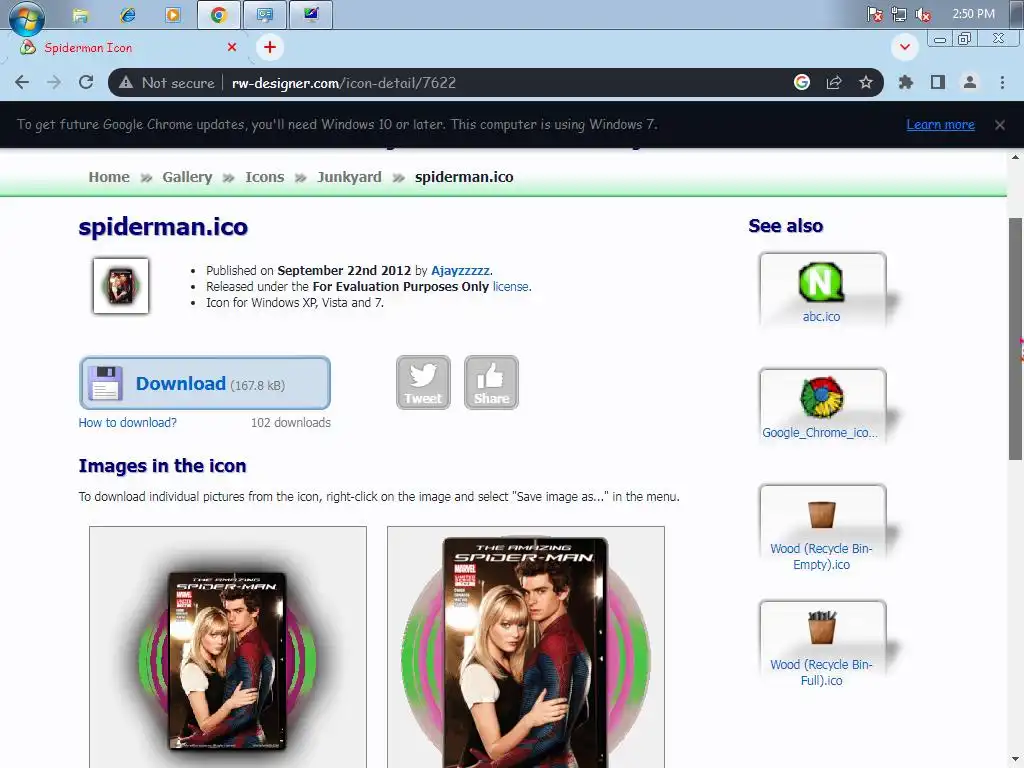Image resolution: width=1024 pixels, height=768 pixels.
Task: Go back to the previous page
Action: coord(22,82)
